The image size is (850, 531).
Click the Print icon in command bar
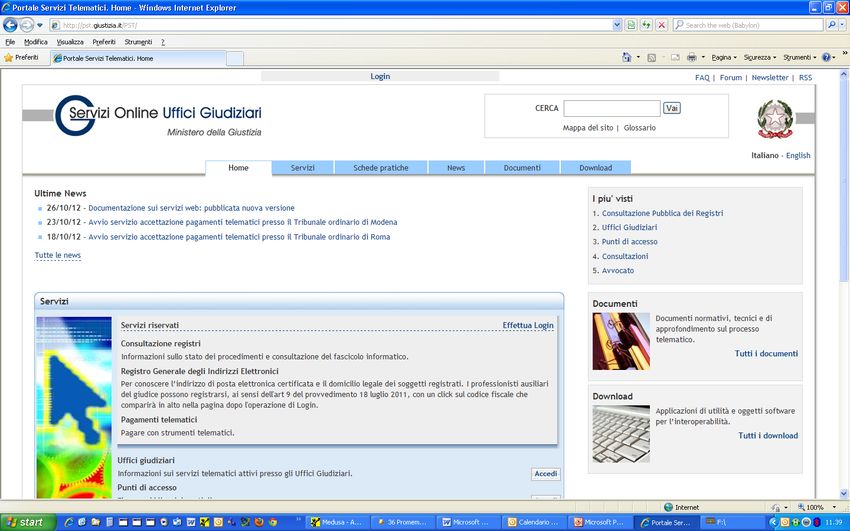tap(691, 58)
